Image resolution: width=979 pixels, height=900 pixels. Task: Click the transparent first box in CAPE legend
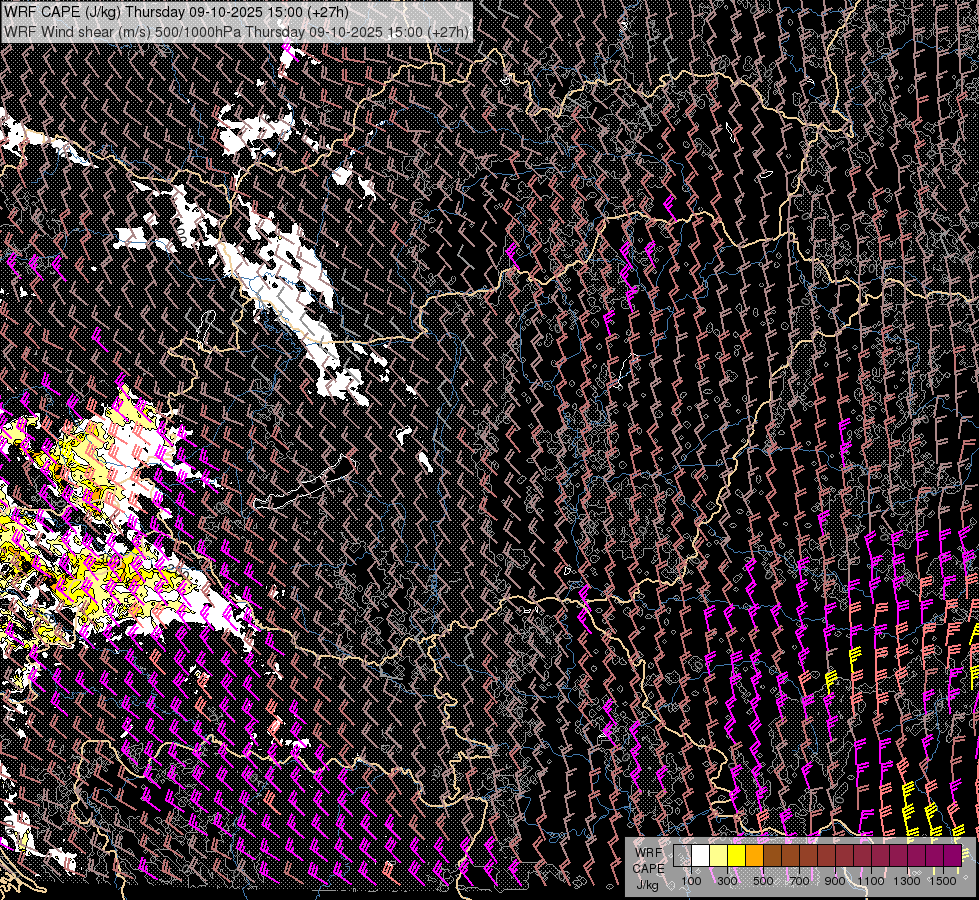click(682, 856)
